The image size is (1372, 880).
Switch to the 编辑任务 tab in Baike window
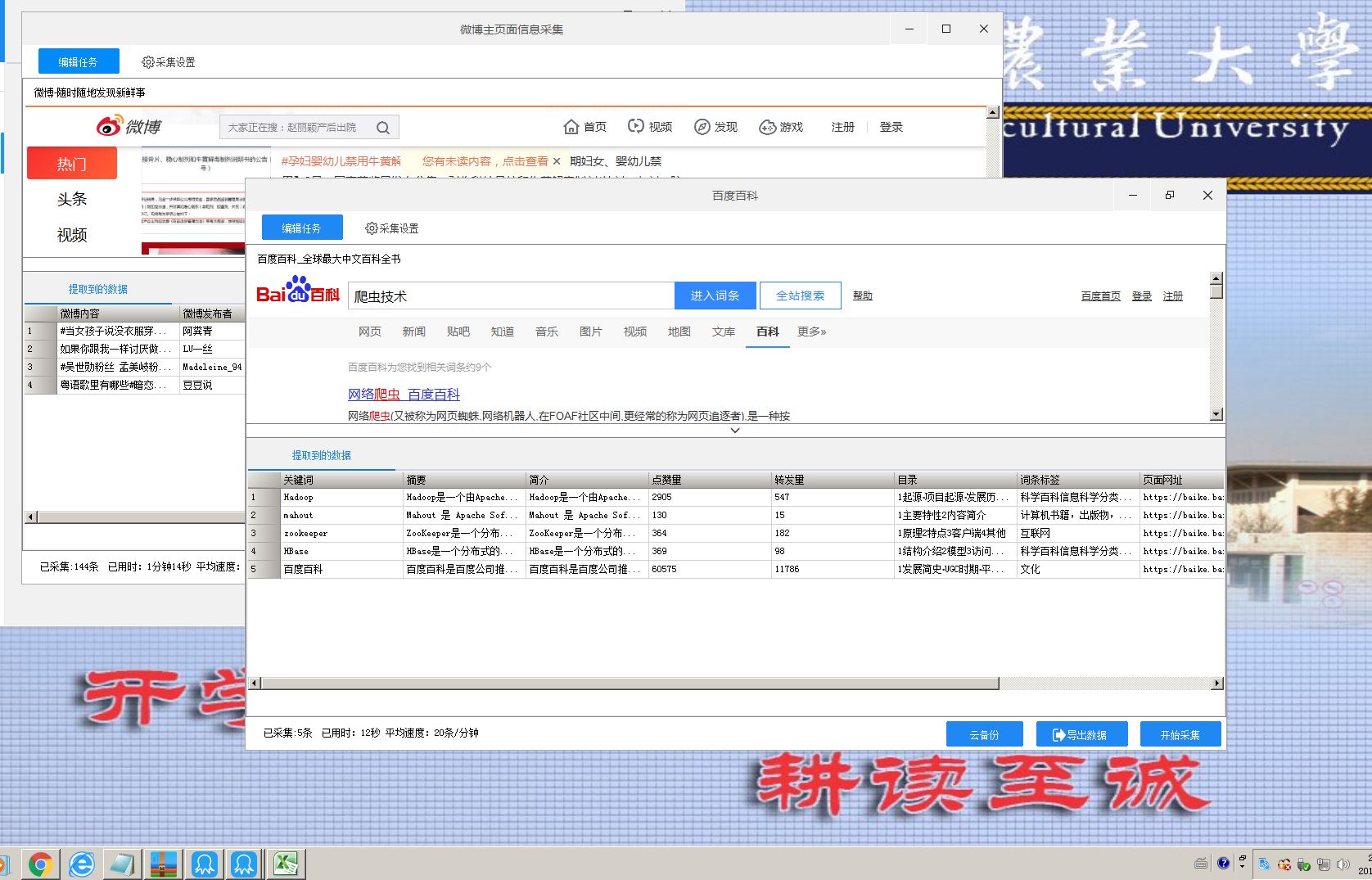point(302,228)
